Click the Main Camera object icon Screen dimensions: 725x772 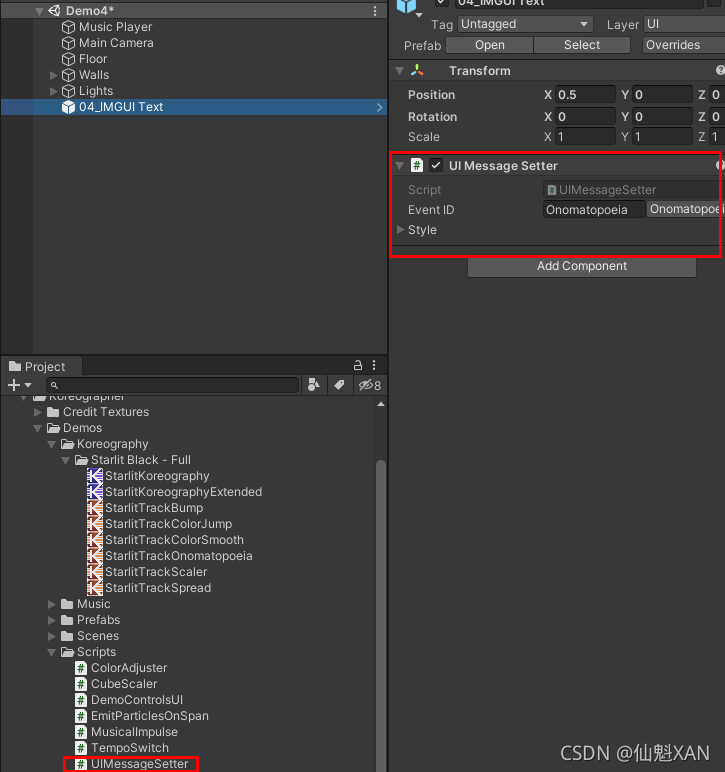(68, 43)
